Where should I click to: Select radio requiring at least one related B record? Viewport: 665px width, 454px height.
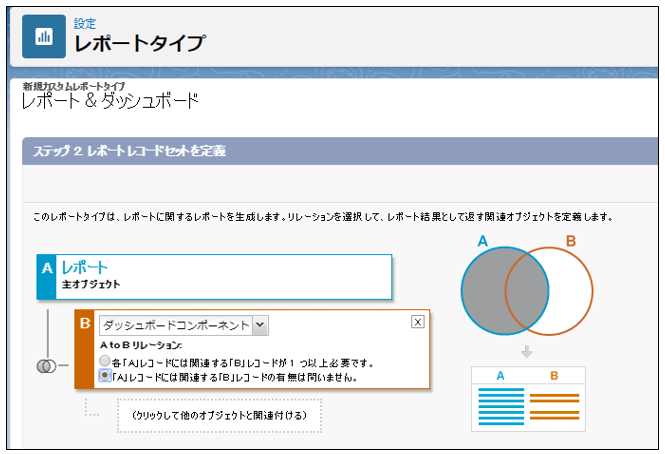pyautogui.click(x=104, y=361)
